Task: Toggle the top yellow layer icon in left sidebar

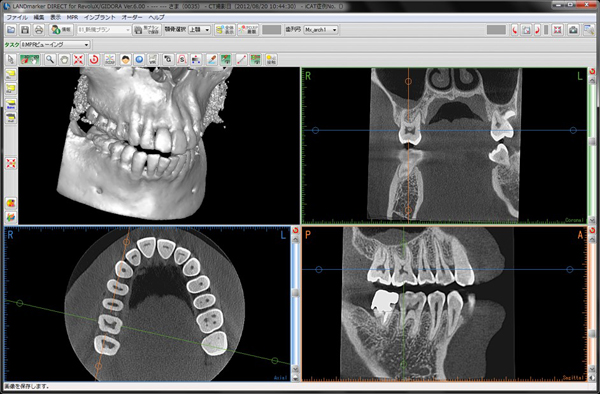Action: [11, 73]
